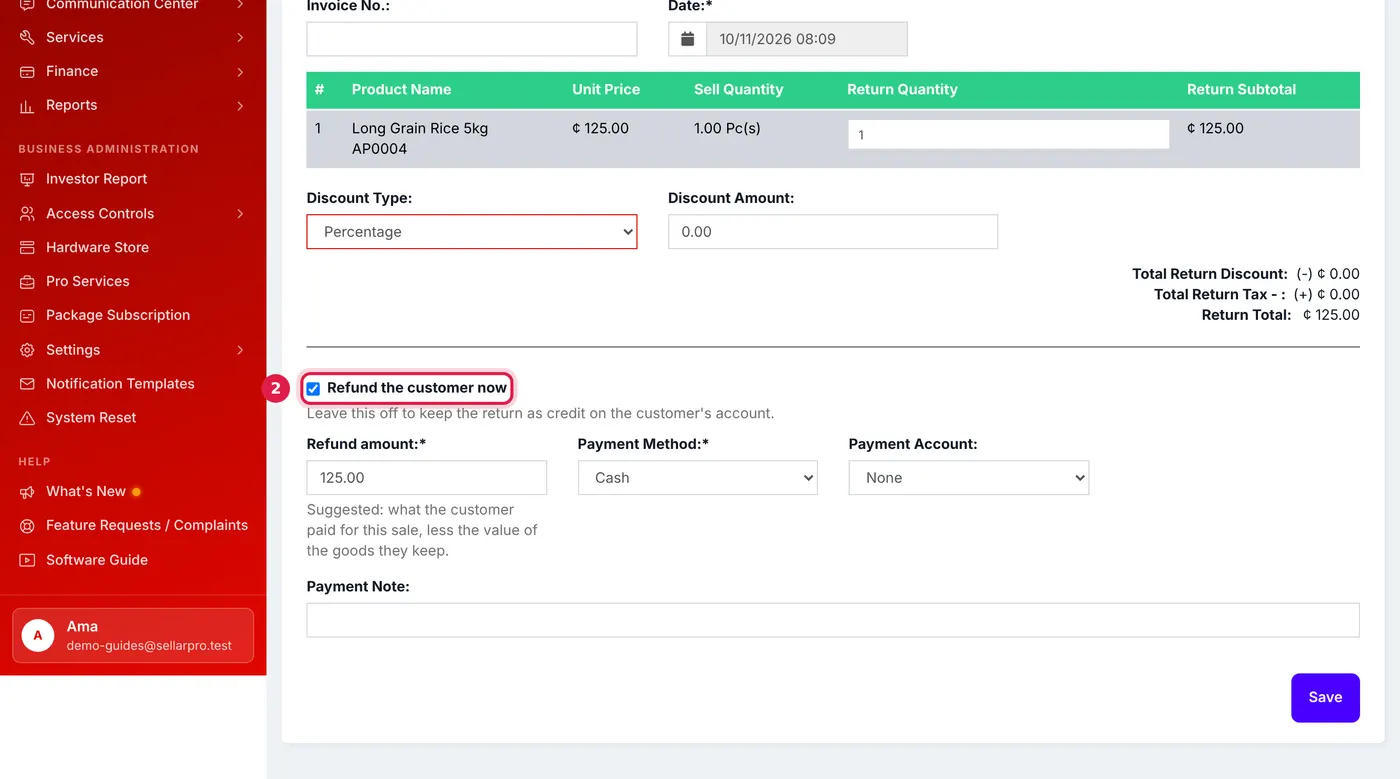The image size is (1400, 779).
Task: Click the Finance card icon
Action: point(27,71)
